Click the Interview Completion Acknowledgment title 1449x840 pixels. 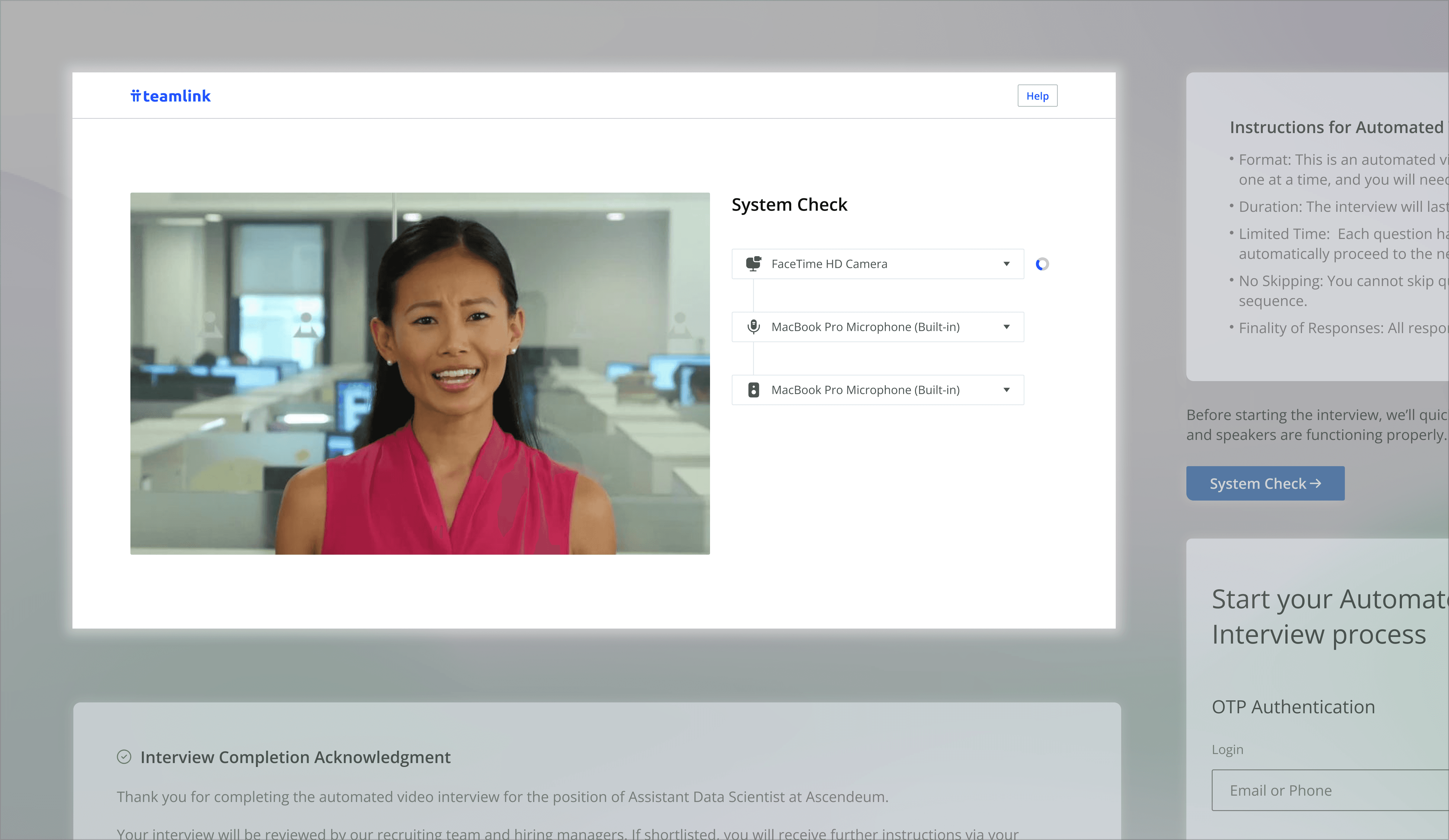(x=295, y=757)
